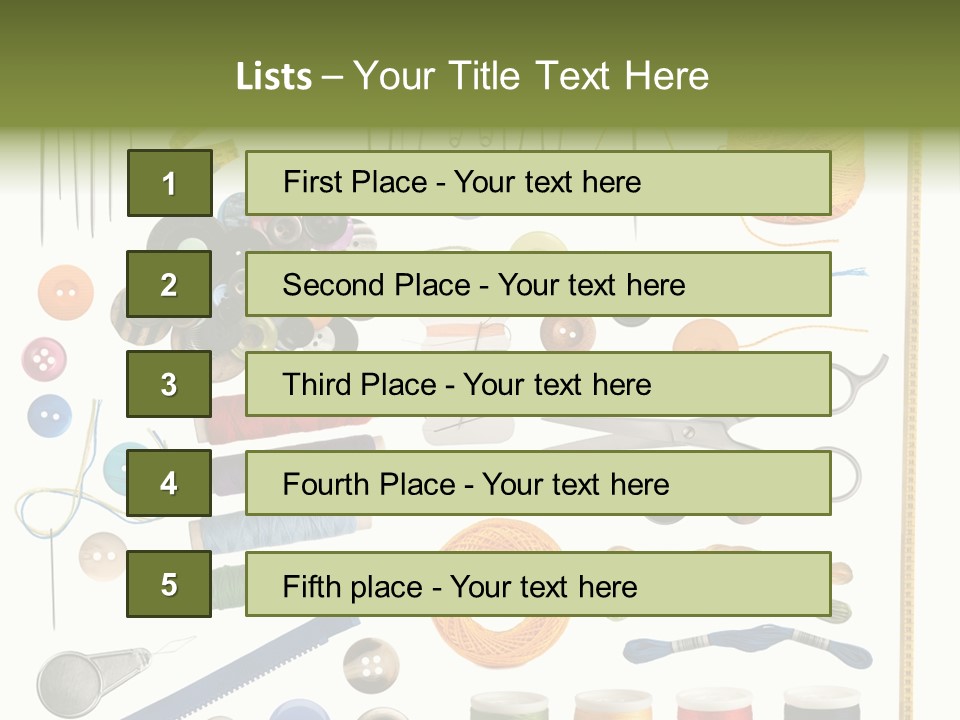Click the number 1 box
Screen dimensions: 960x720
coord(169,183)
